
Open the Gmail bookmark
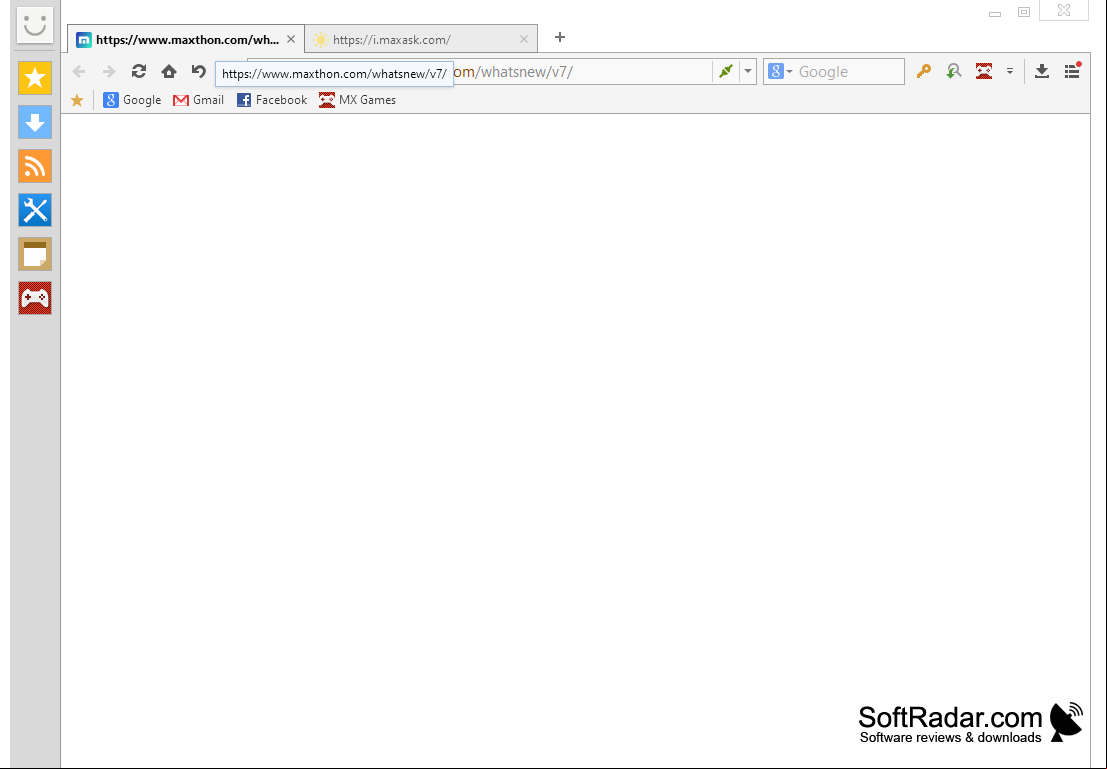[198, 100]
